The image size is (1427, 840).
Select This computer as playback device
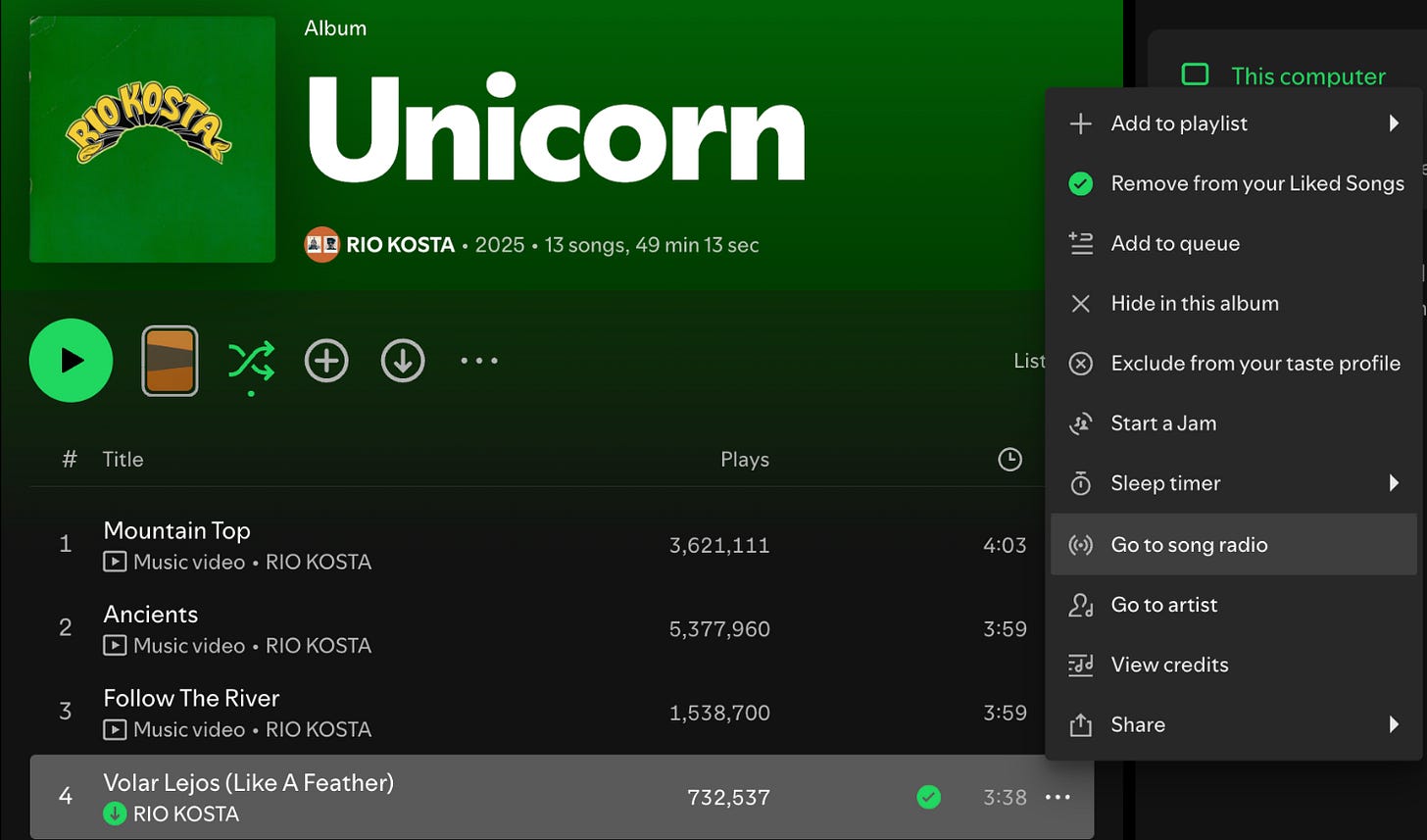tap(1308, 76)
